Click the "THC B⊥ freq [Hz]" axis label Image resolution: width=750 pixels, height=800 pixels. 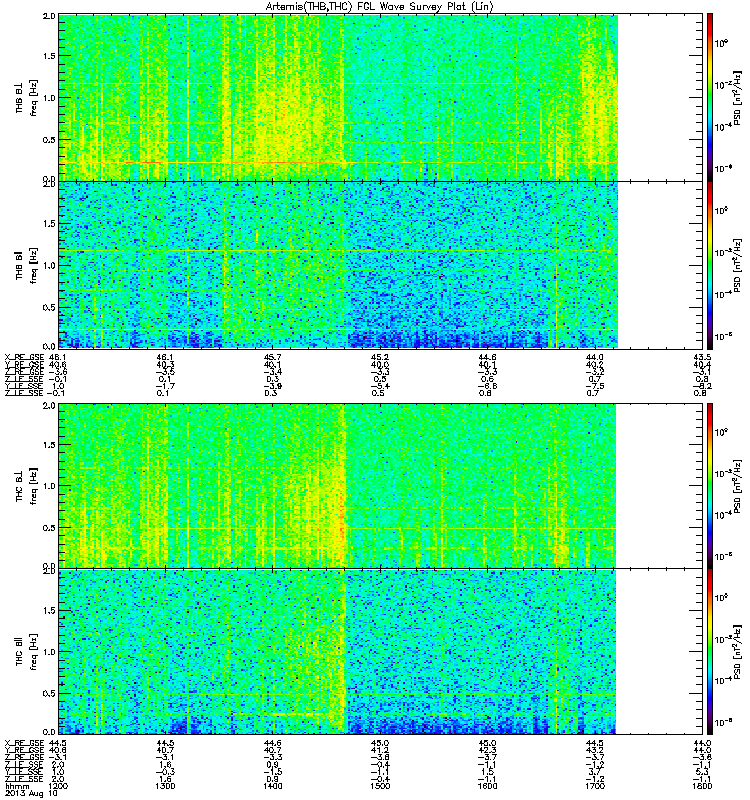pos(27,486)
